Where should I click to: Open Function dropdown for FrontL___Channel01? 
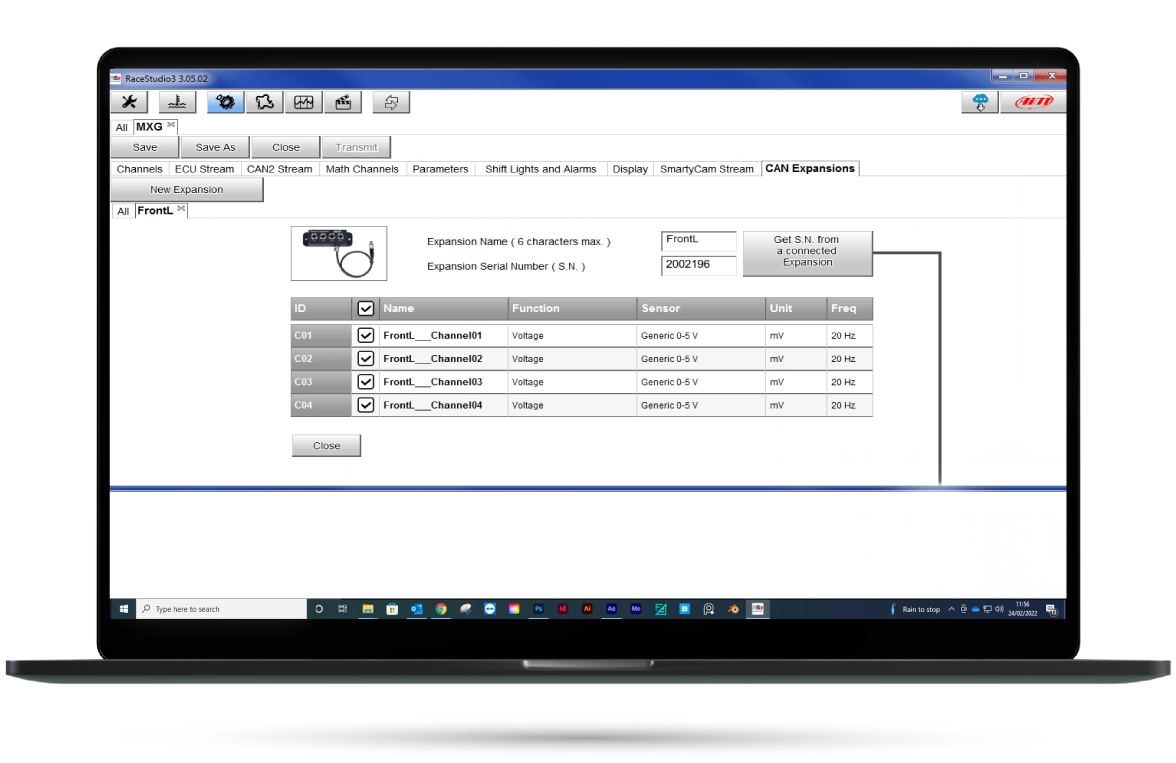571,336
